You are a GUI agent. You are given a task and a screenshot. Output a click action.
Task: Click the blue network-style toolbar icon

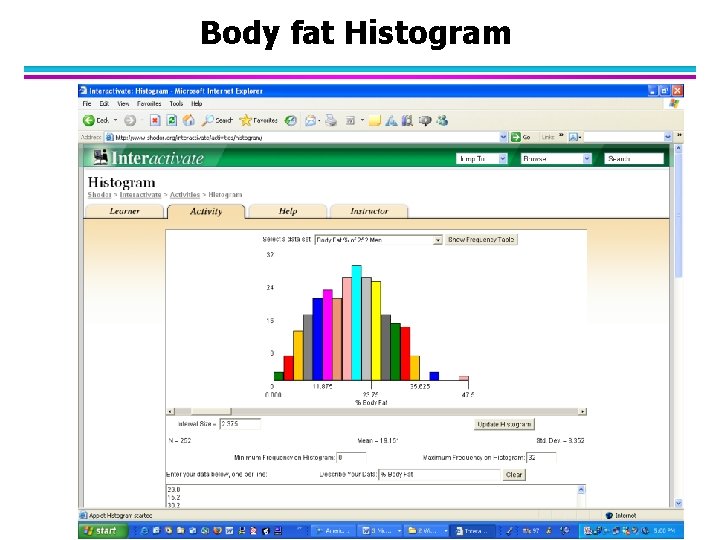point(391,121)
